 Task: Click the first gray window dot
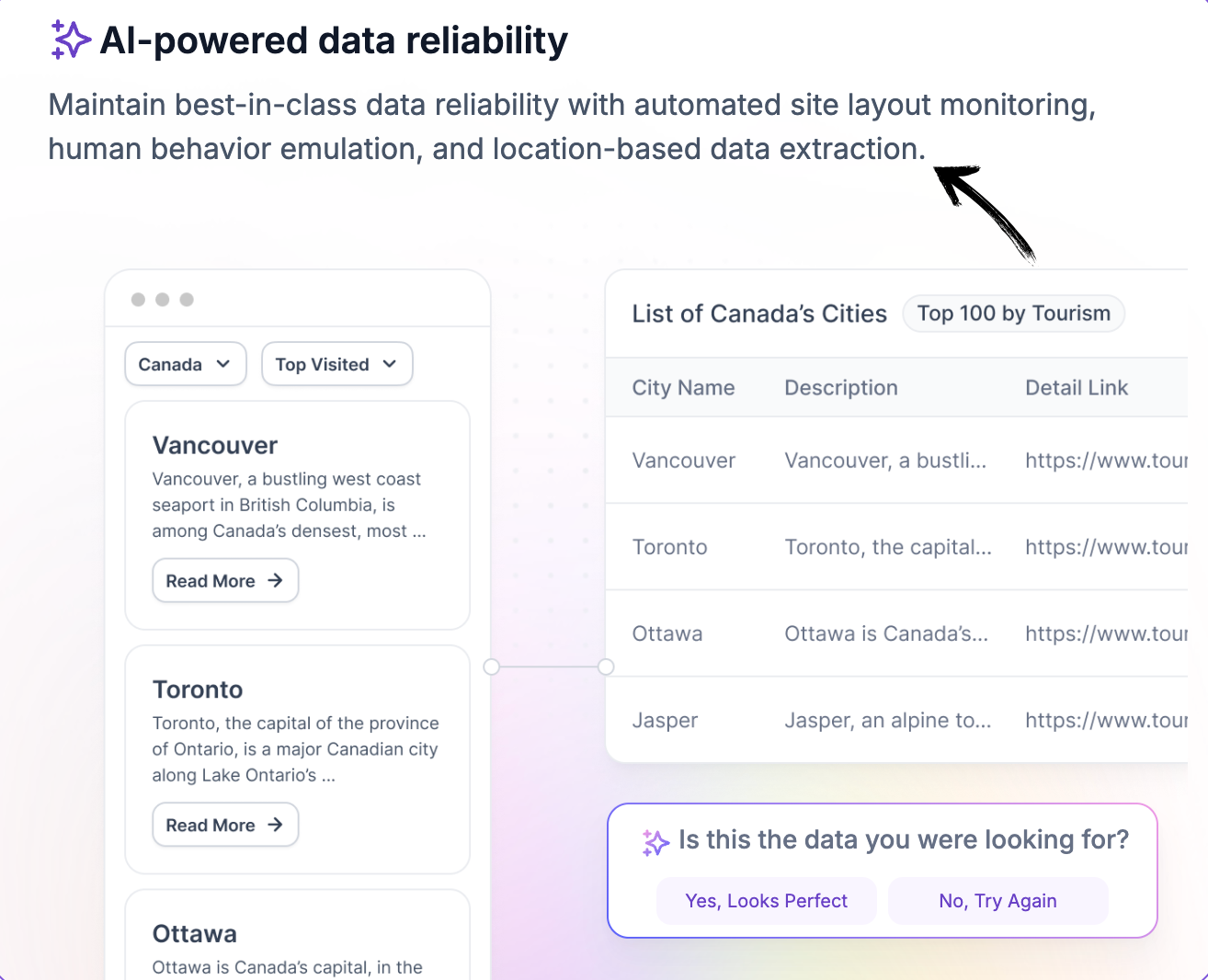pos(138,300)
